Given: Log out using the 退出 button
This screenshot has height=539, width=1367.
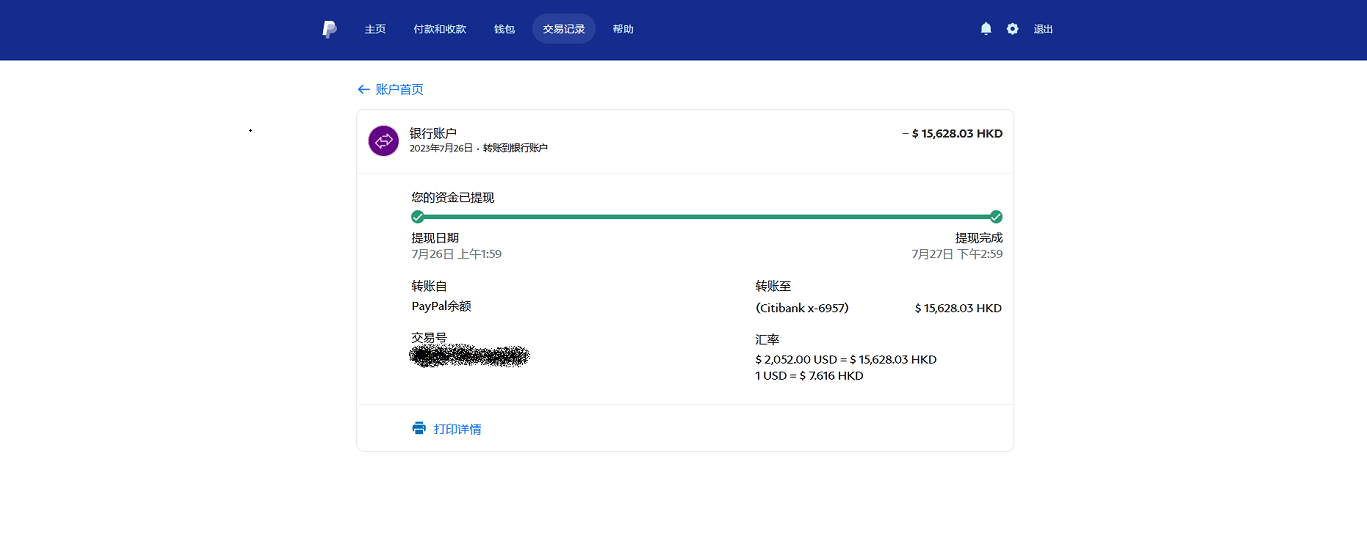Looking at the screenshot, I should pyautogui.click(x=1043, y=29).
